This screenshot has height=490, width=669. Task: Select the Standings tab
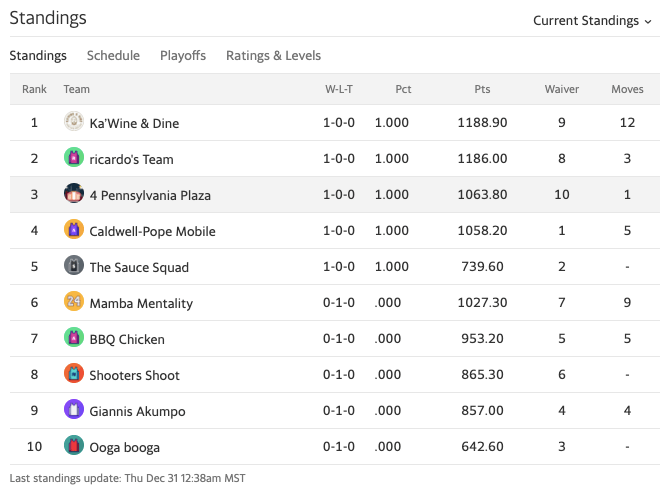click(x=38, y=56)
